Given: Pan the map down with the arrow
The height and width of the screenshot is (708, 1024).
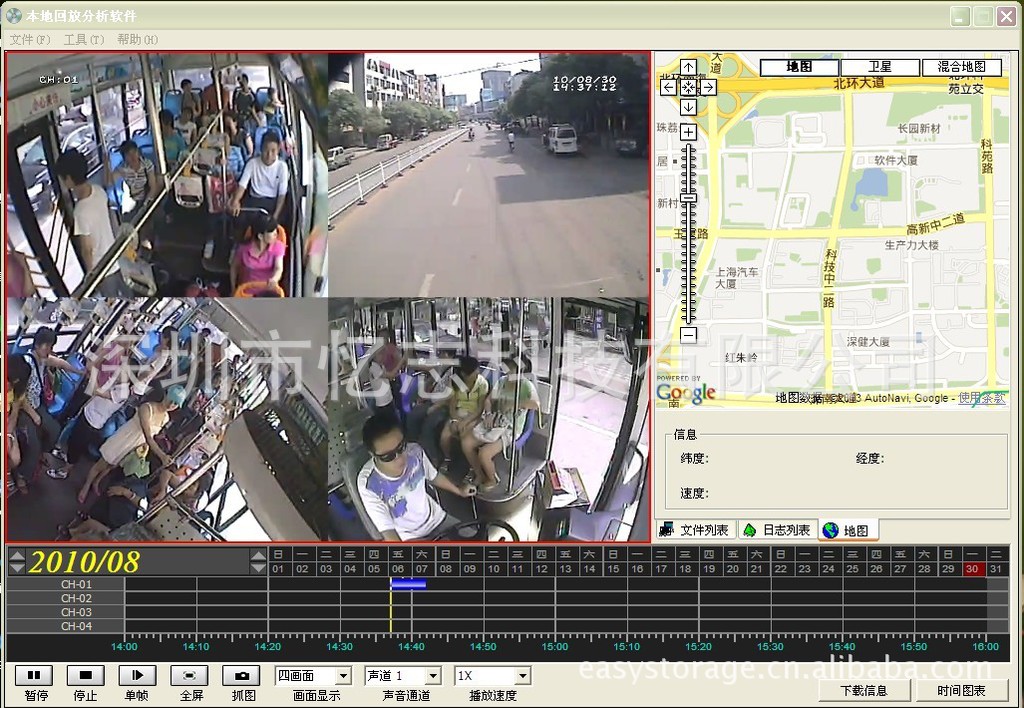Looking at the screenshot, I should click(x=688, y=107).
